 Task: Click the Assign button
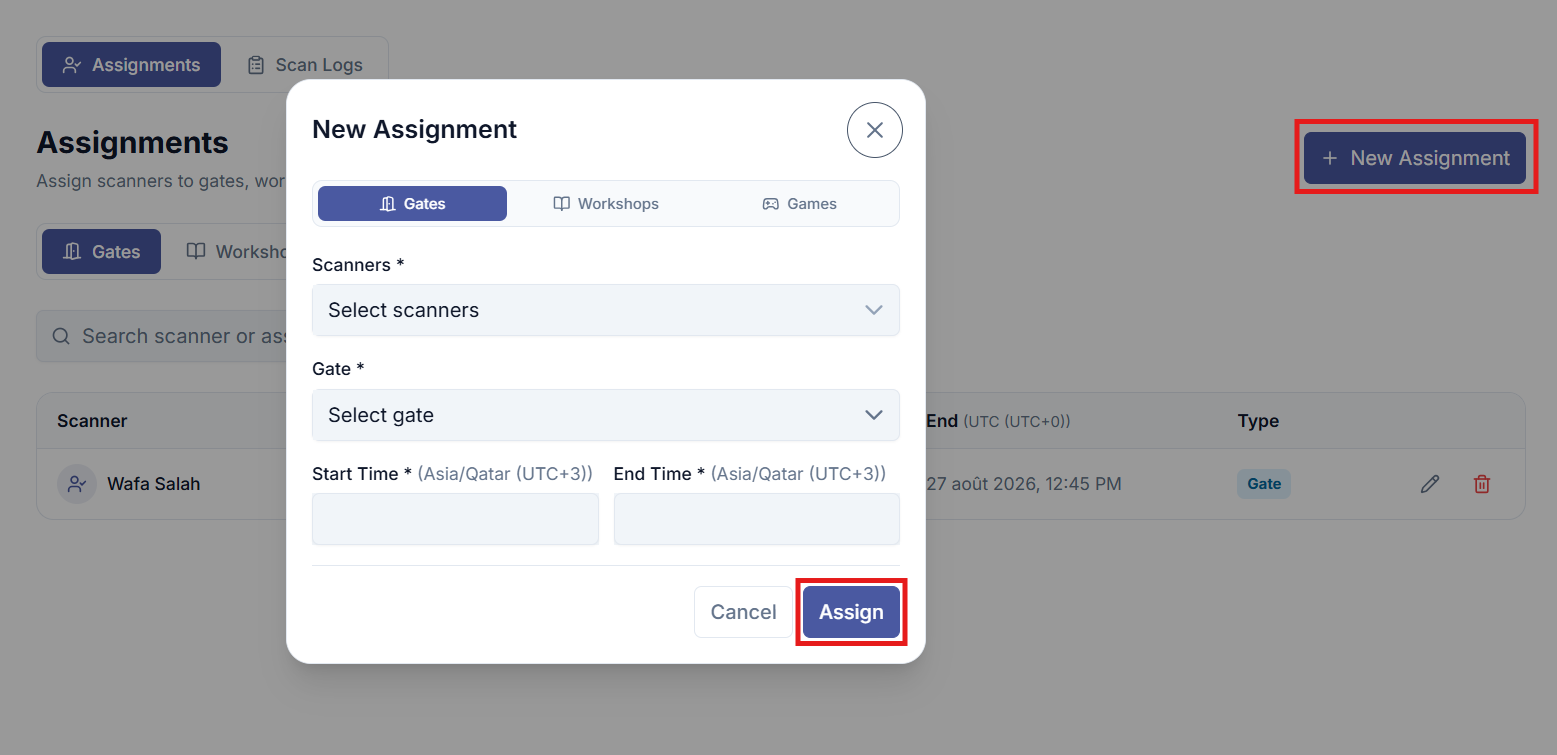coord(851,612)
